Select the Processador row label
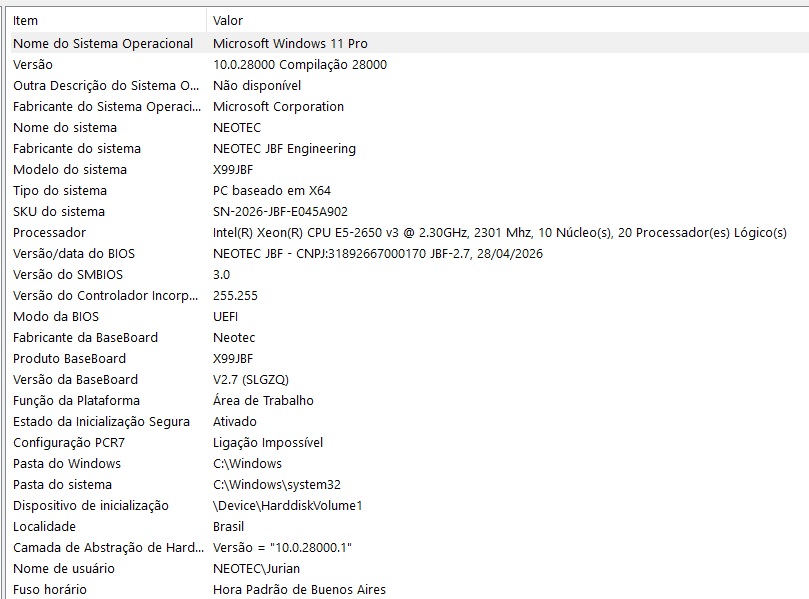809x599 pixels. (x=50, y=233)
